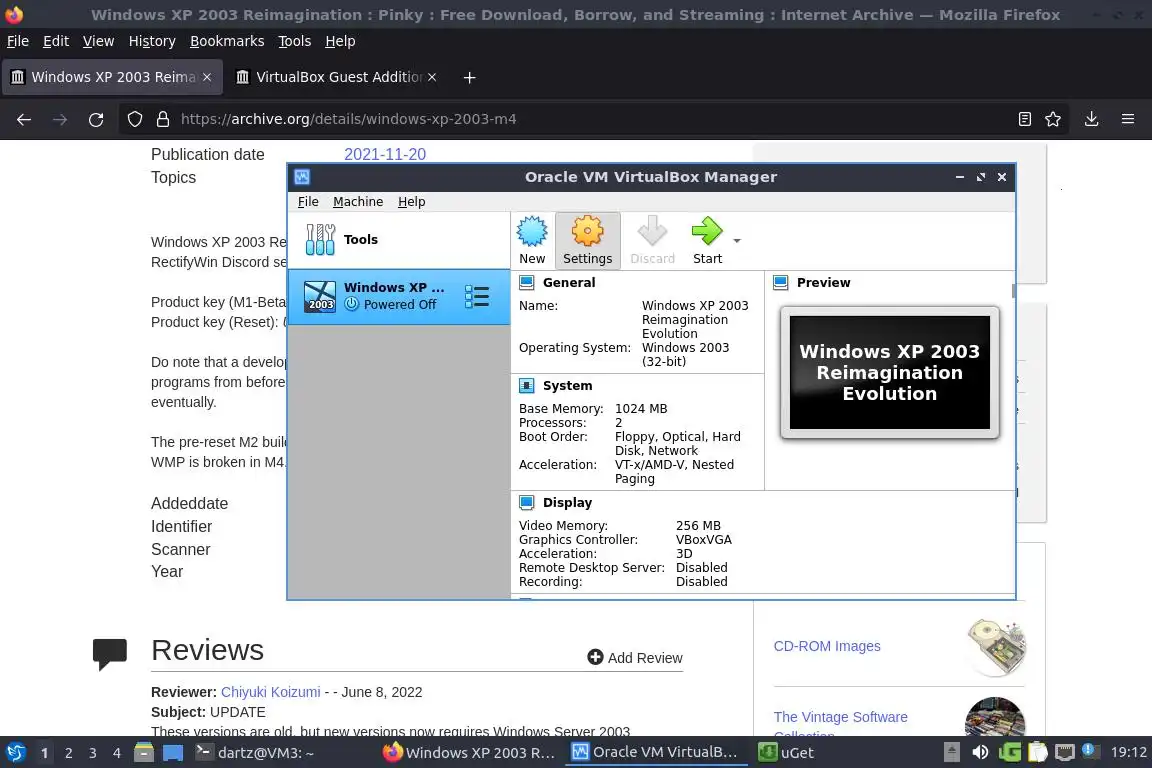Viewport: 1152px width, 768px height.
Task: Click the Reviews speech bubble icon
Action: tap(110, 653)
